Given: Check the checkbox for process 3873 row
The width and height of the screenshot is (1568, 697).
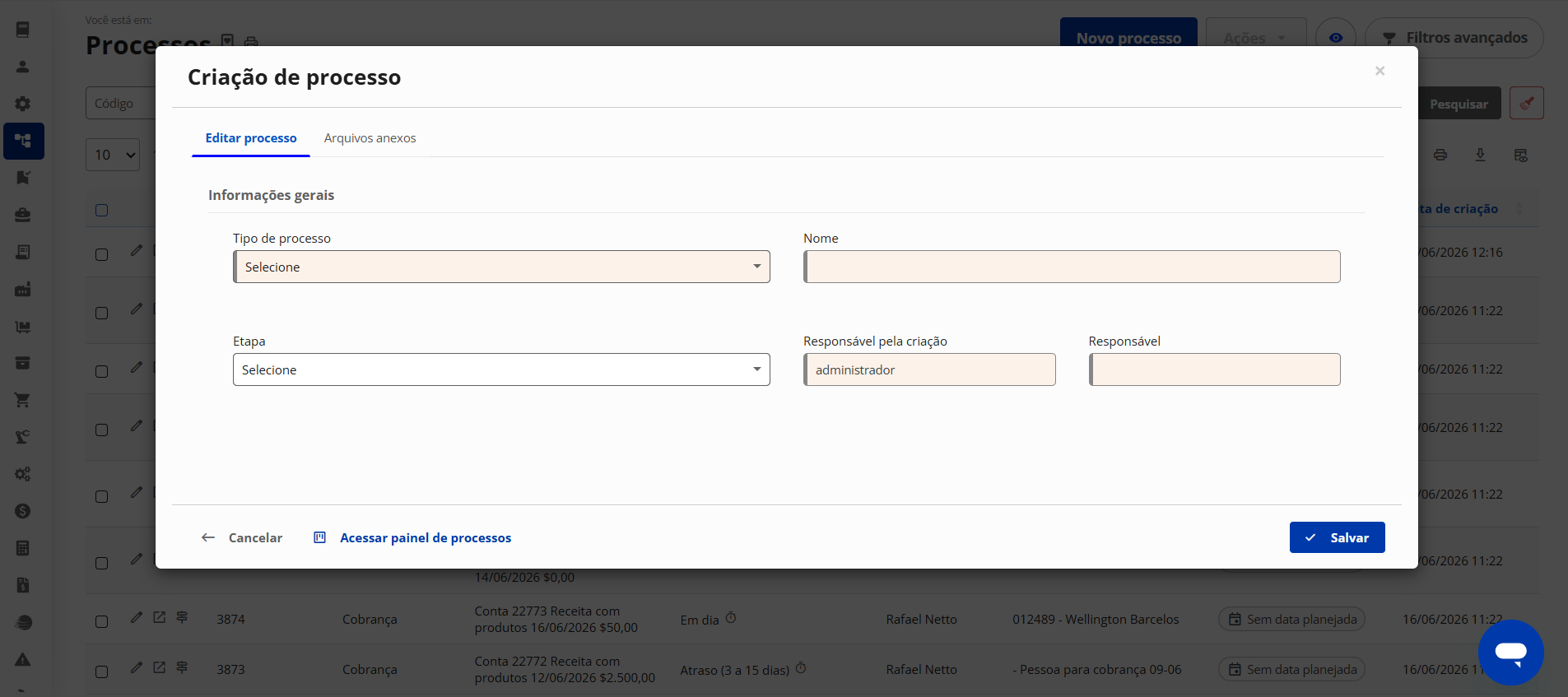Looking at the screenshot, I should [102, 671].
